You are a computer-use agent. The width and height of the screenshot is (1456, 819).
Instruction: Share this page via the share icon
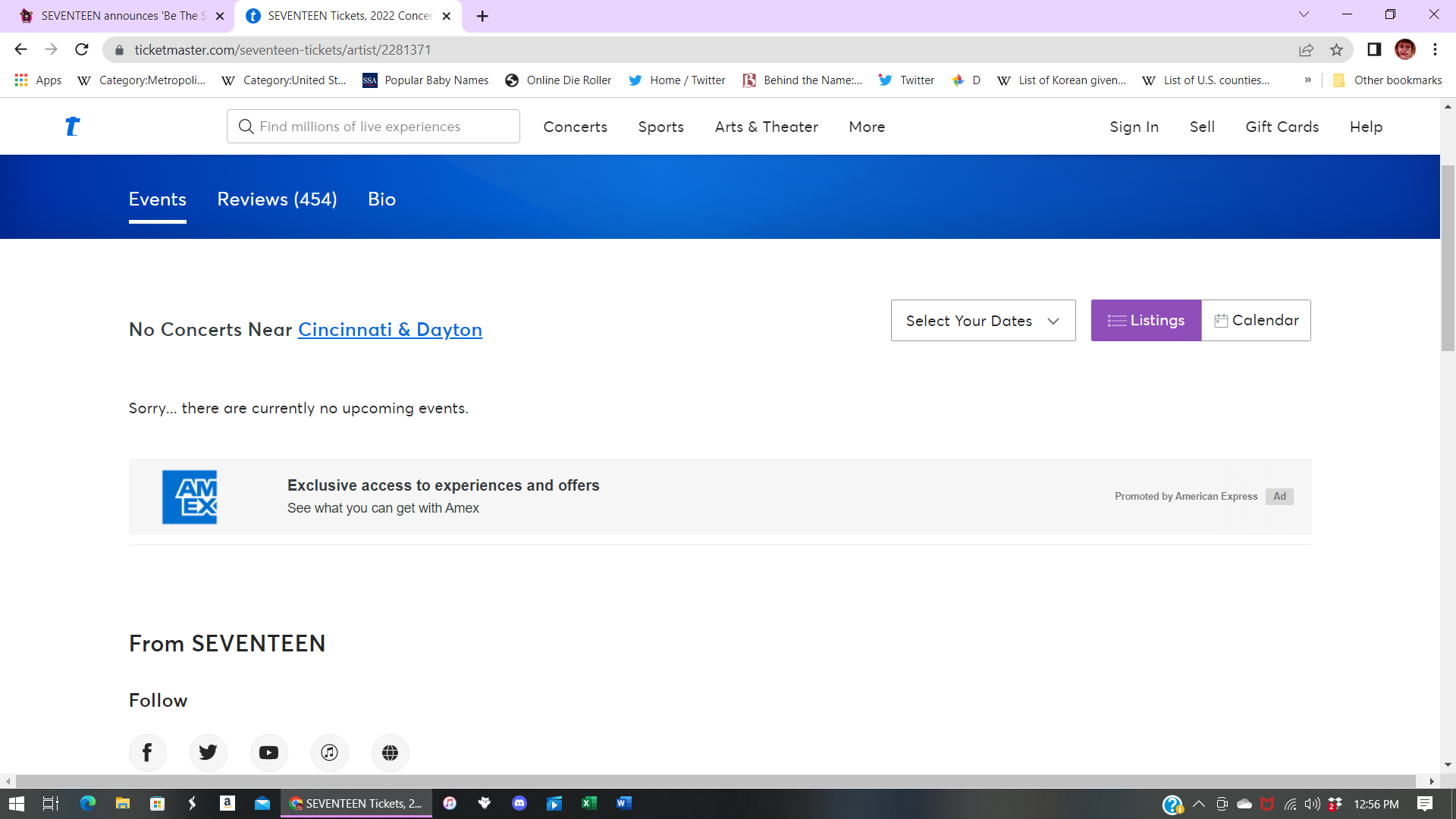tap(1306, 50)
